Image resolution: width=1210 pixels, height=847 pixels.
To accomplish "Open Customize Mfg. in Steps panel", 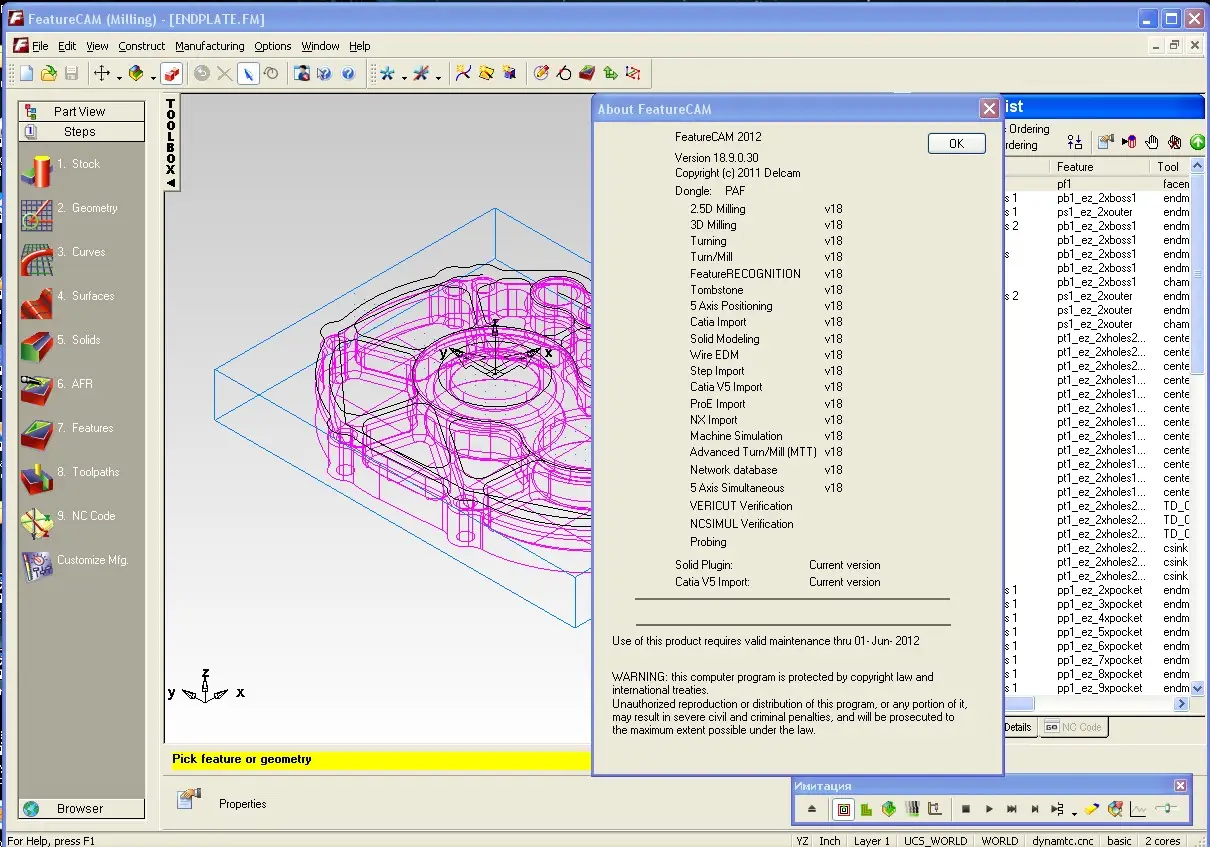I will pyautogui.click(x=36, y=566).
